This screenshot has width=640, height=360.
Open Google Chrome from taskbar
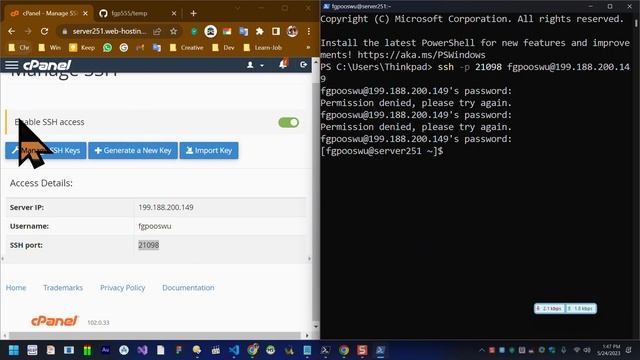click(344, 350)
